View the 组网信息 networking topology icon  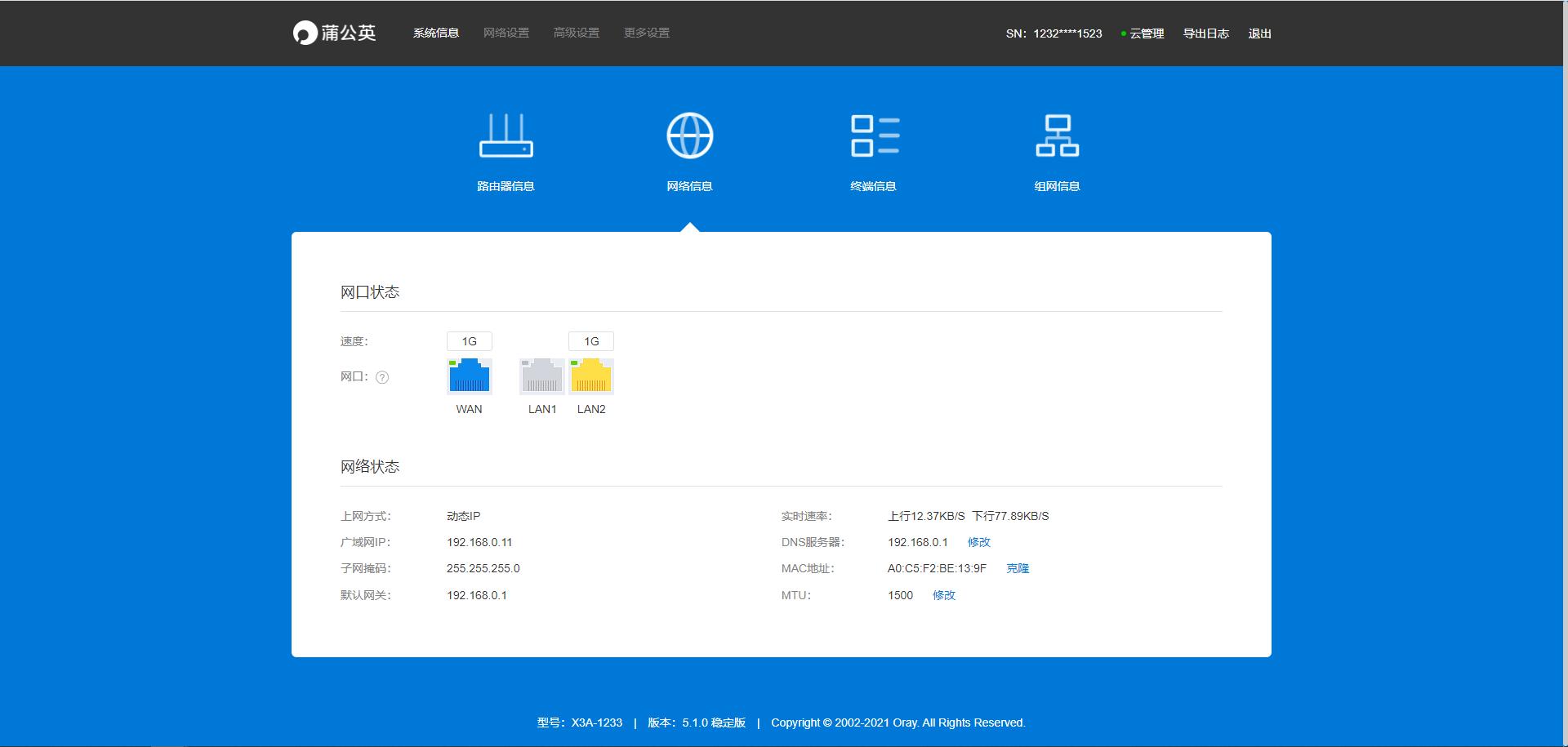(1058, 137)
